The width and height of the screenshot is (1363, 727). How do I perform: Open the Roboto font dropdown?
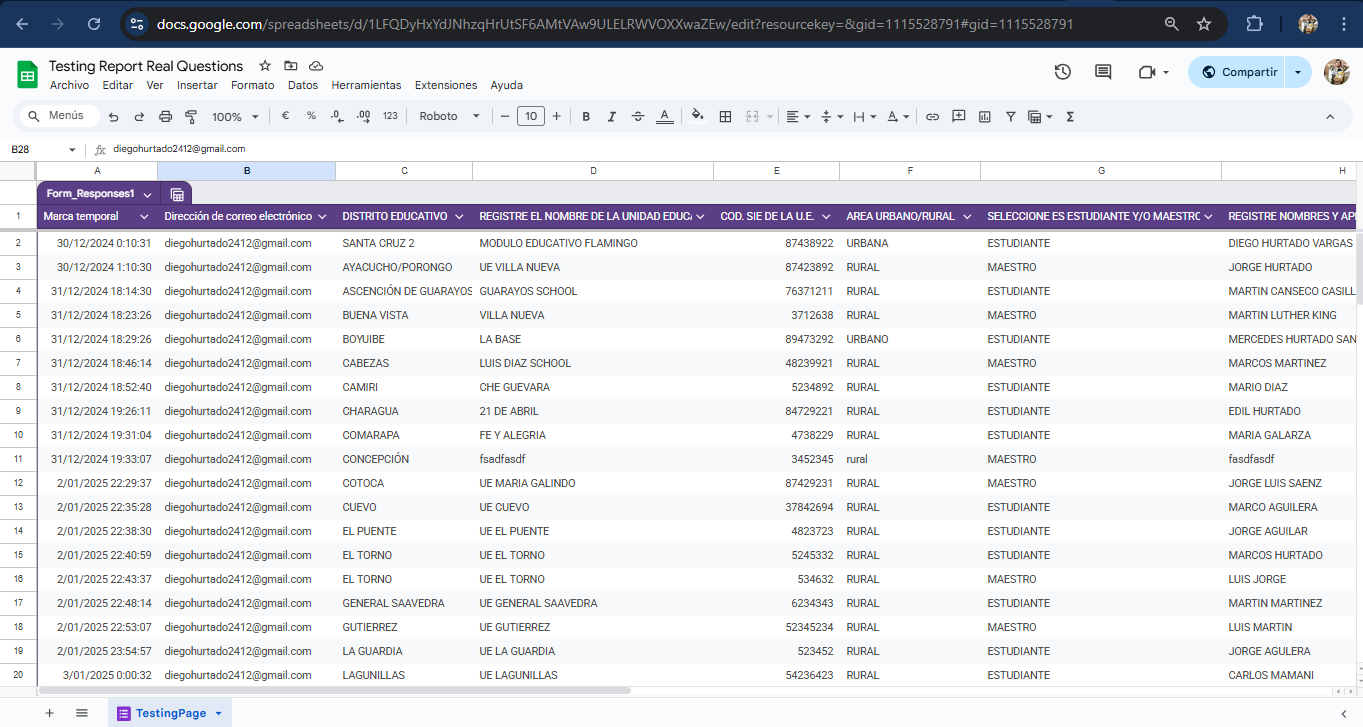tap(449, 116)
